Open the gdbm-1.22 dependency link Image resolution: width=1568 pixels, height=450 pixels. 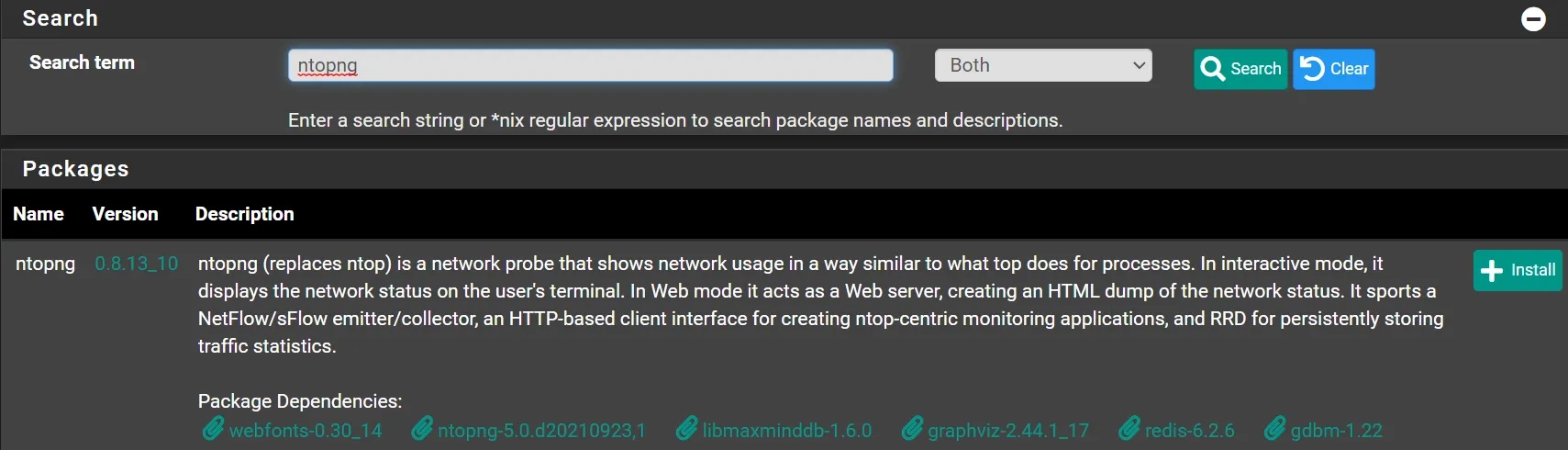pos(1336,431)
